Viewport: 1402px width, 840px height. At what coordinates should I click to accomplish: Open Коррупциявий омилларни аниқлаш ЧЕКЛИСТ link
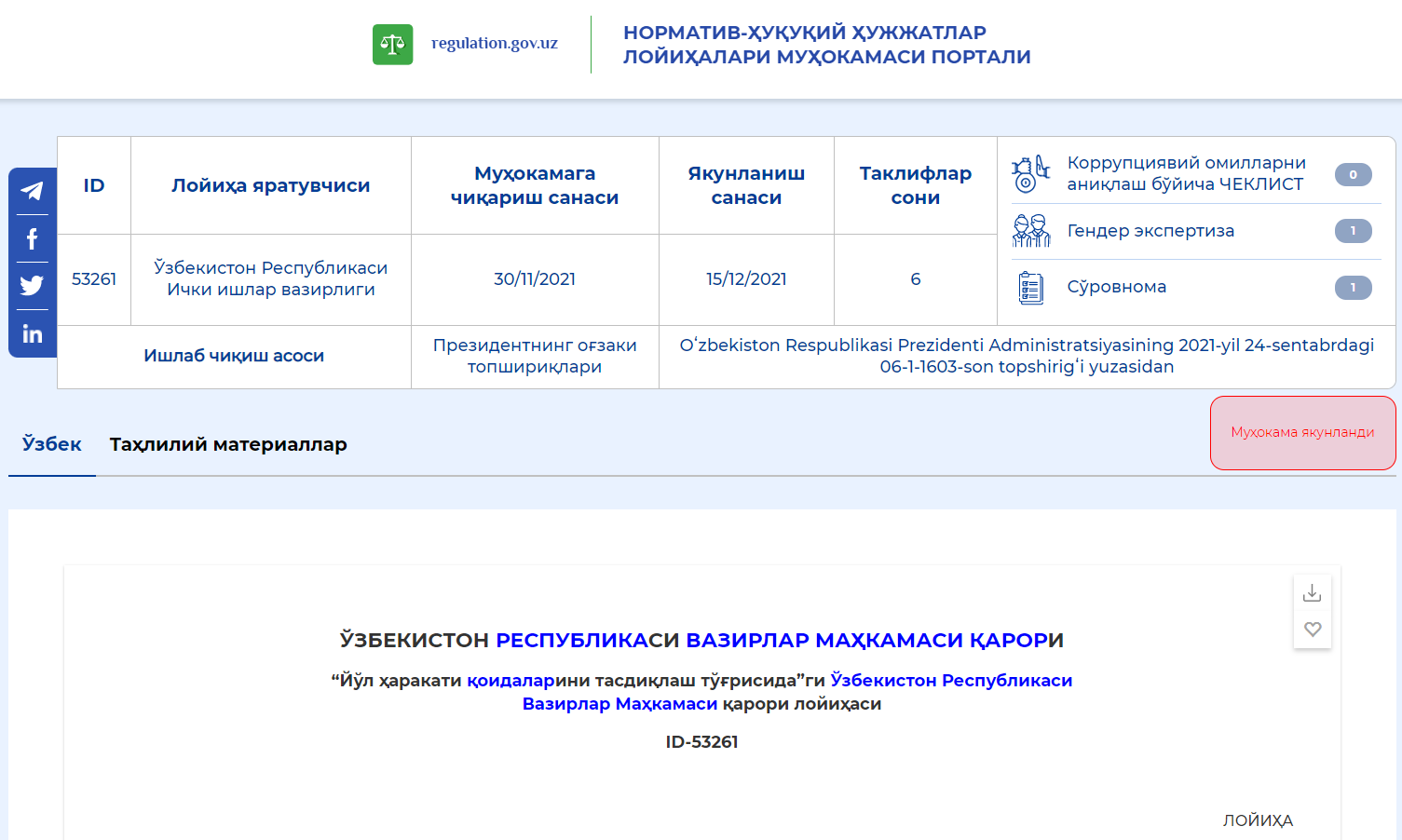(1186, 174)
